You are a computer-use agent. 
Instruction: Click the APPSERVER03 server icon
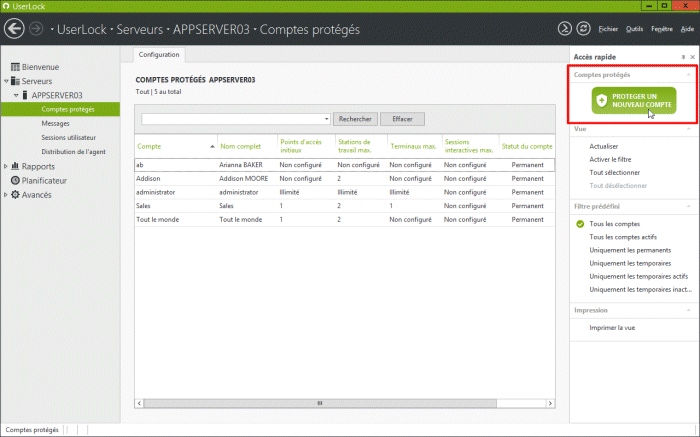click(x=25, y=95)
